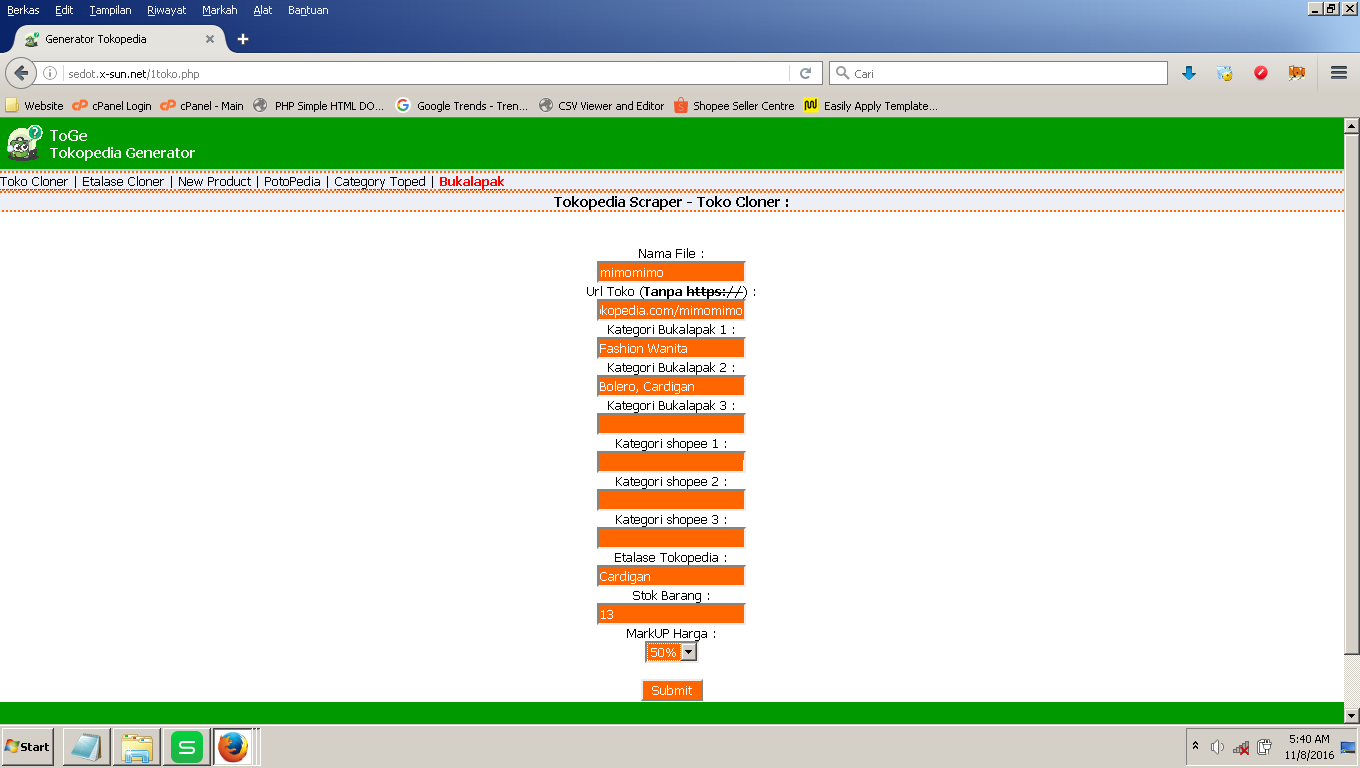This screenshot has width=1360, height=768.
Task: Close the Generator Tokopedia tab
Action: (x=210, y=39)
